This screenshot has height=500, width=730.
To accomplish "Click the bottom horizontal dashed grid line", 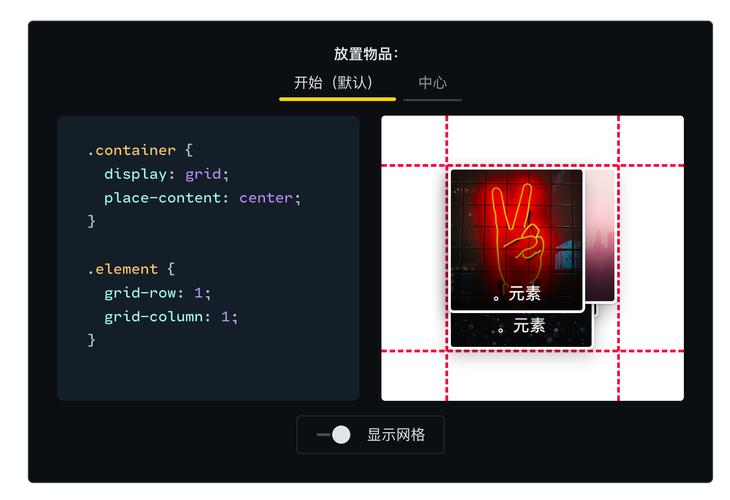I will pyautogui.click(x=532, y=351).
